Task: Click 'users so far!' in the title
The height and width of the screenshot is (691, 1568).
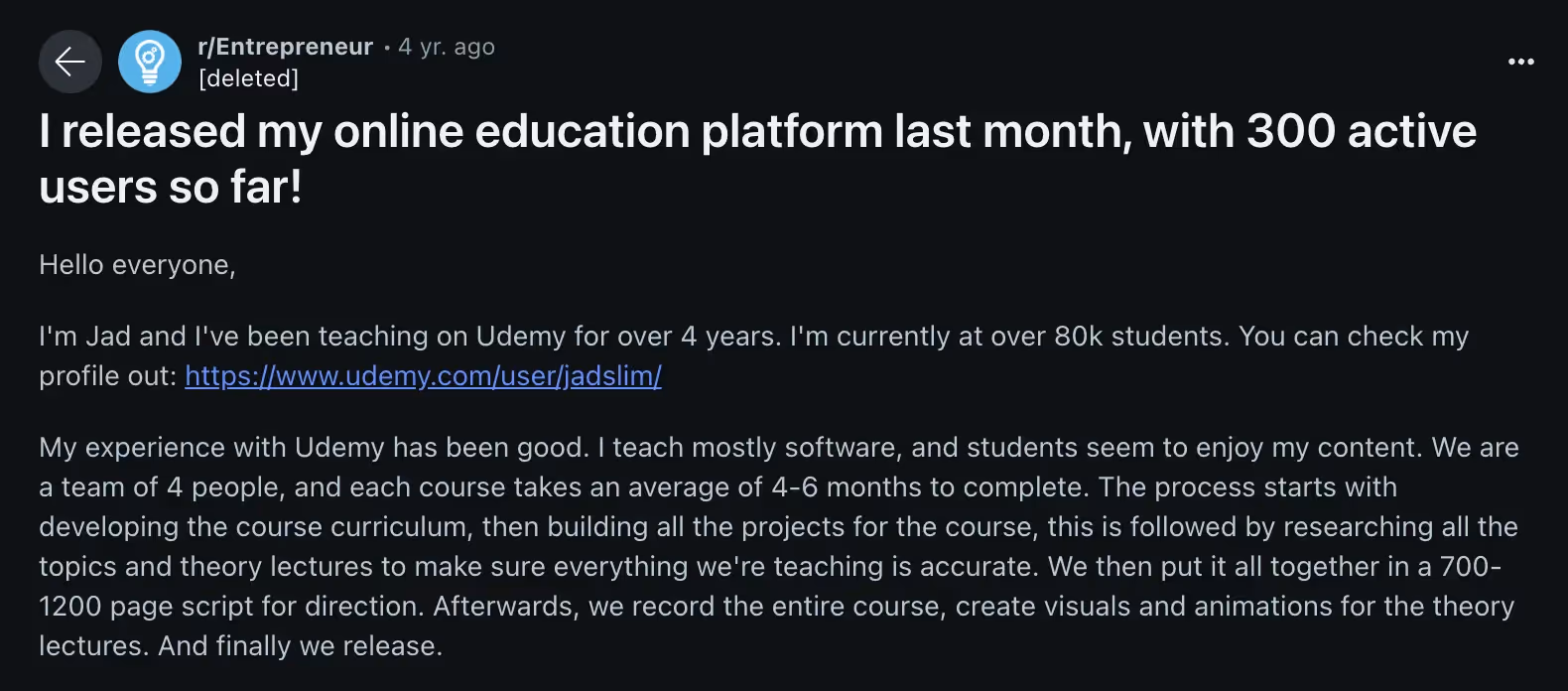Action: (170, 188)
